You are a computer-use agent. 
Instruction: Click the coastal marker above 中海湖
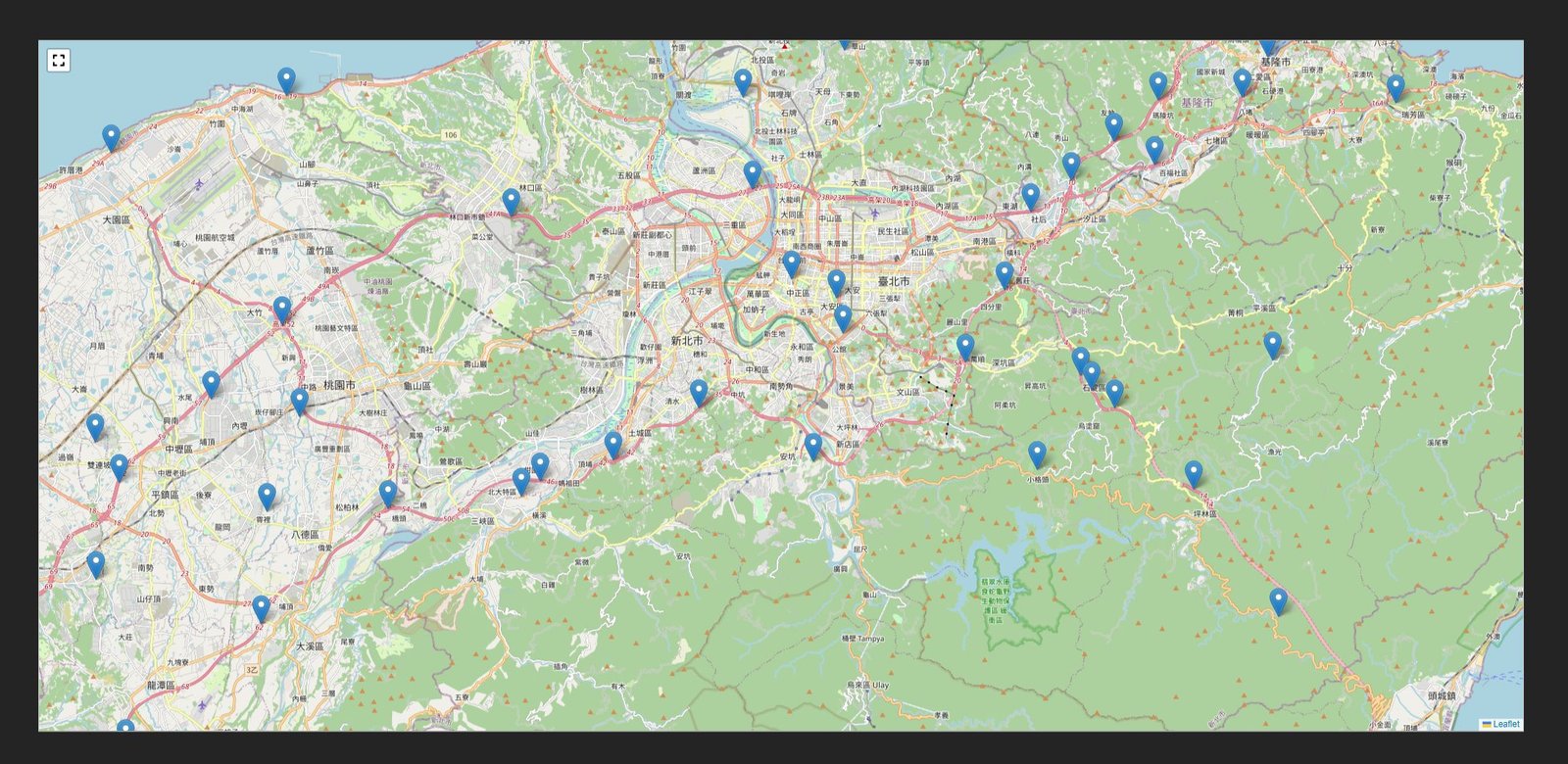tap(286, 82)
